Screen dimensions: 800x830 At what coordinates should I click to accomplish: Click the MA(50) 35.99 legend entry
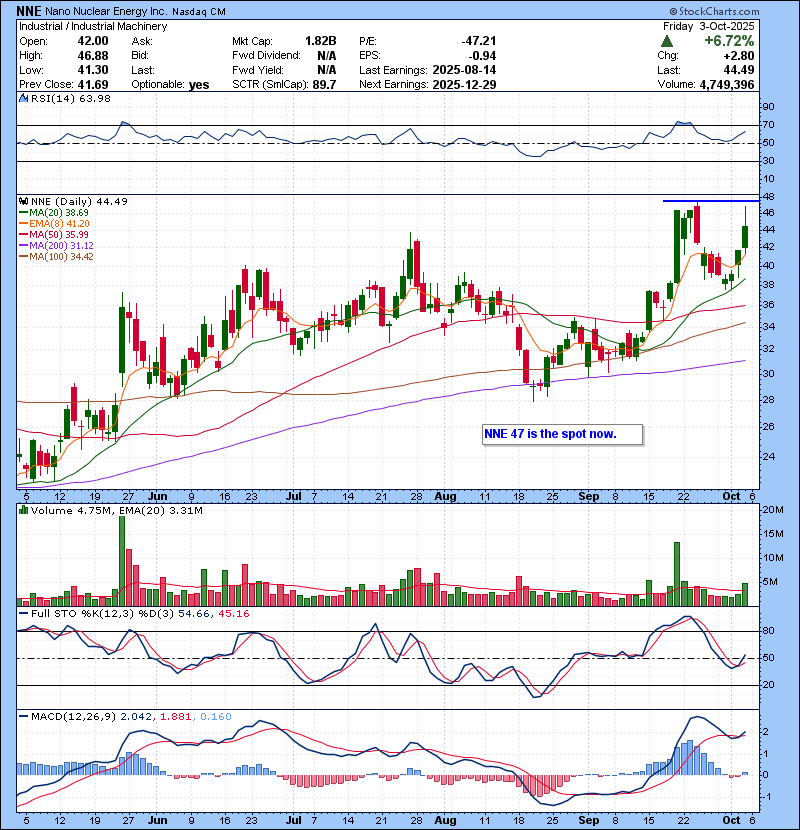point(53,234)
